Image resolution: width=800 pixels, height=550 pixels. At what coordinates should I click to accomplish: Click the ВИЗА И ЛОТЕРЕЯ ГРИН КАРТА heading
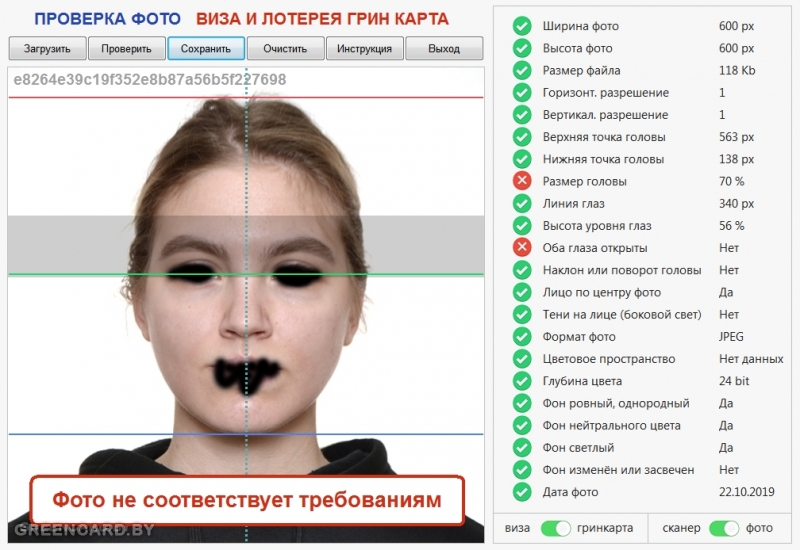coord(322,19)
